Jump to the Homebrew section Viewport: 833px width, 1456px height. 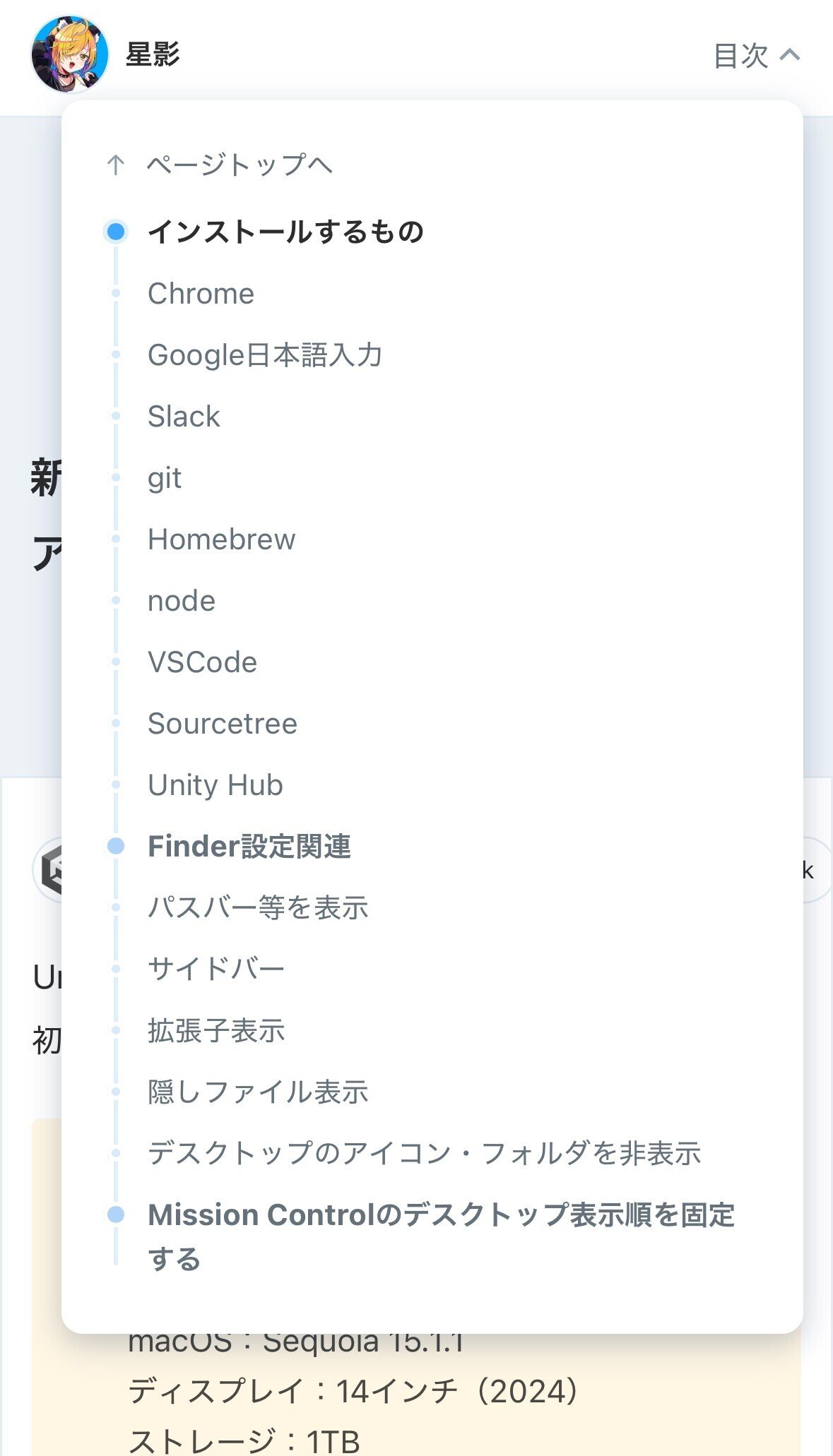pos(221,539)
